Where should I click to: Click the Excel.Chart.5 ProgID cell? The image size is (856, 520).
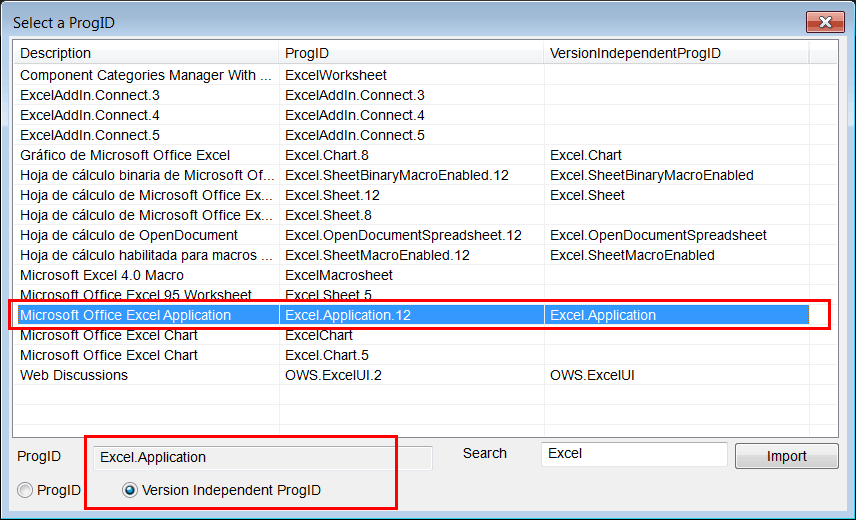tap(411, 355)
